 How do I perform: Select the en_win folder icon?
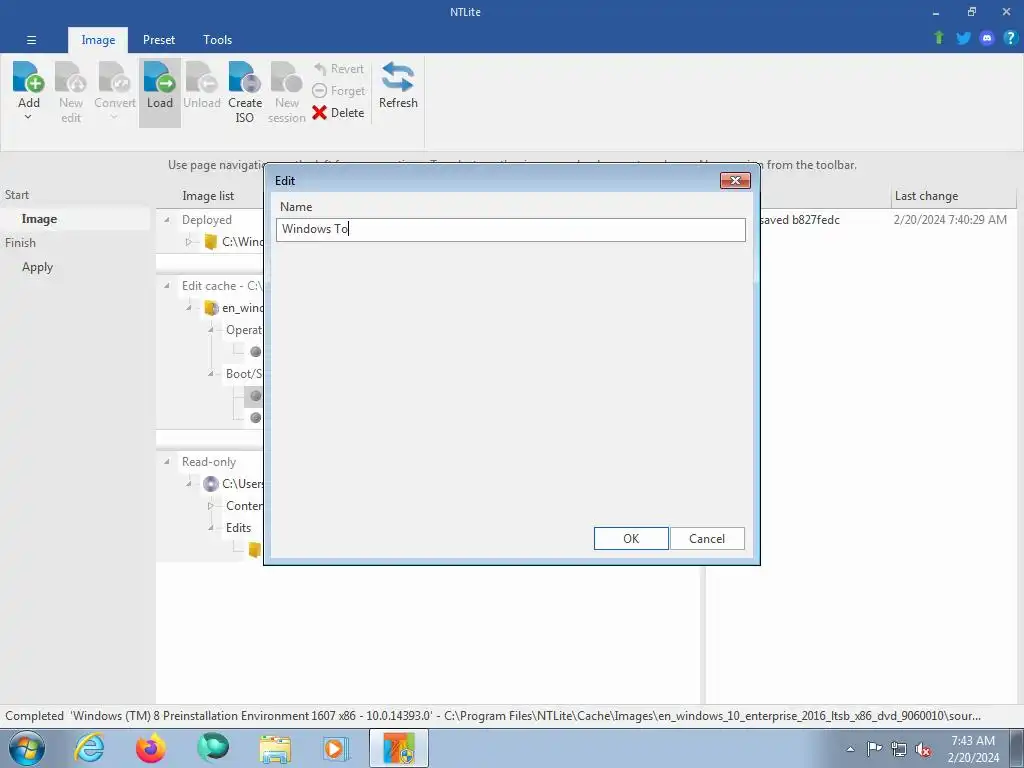[x=210, y=308]
